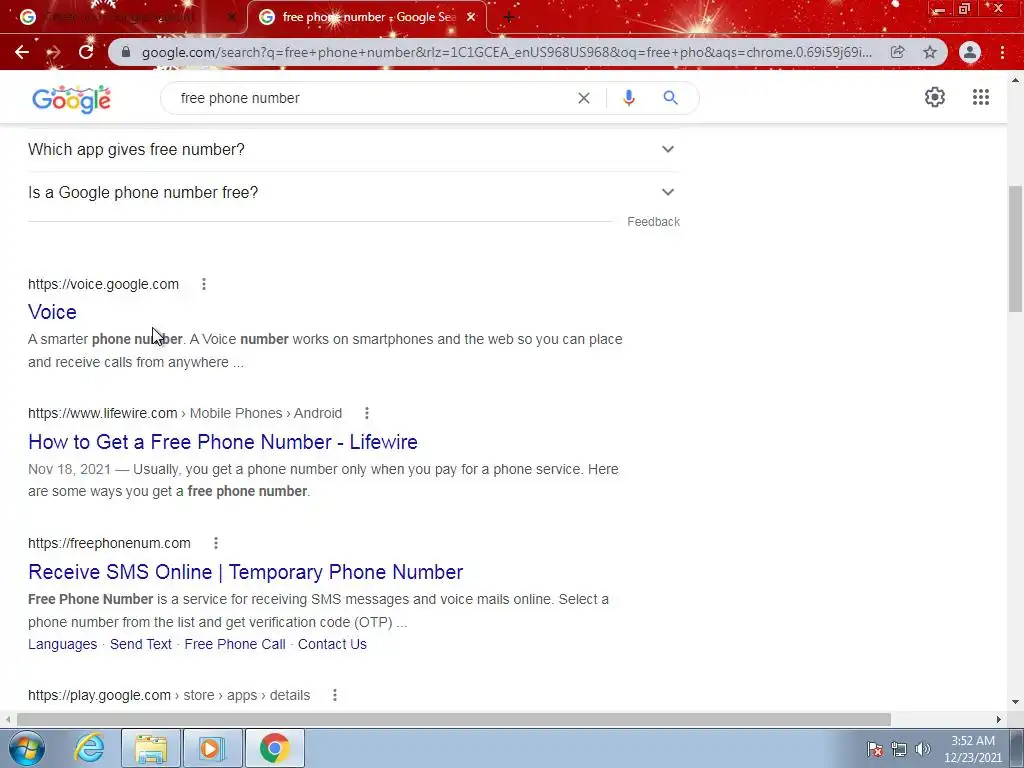This screenshot has height=768, width=1024.
Task: Open "Receive SMS Online | Temporary Phone Number"
Action: point(246,572)
